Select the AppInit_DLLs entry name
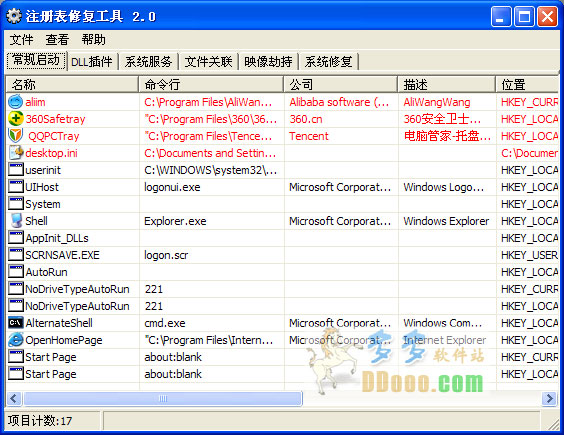 point(57,238)
